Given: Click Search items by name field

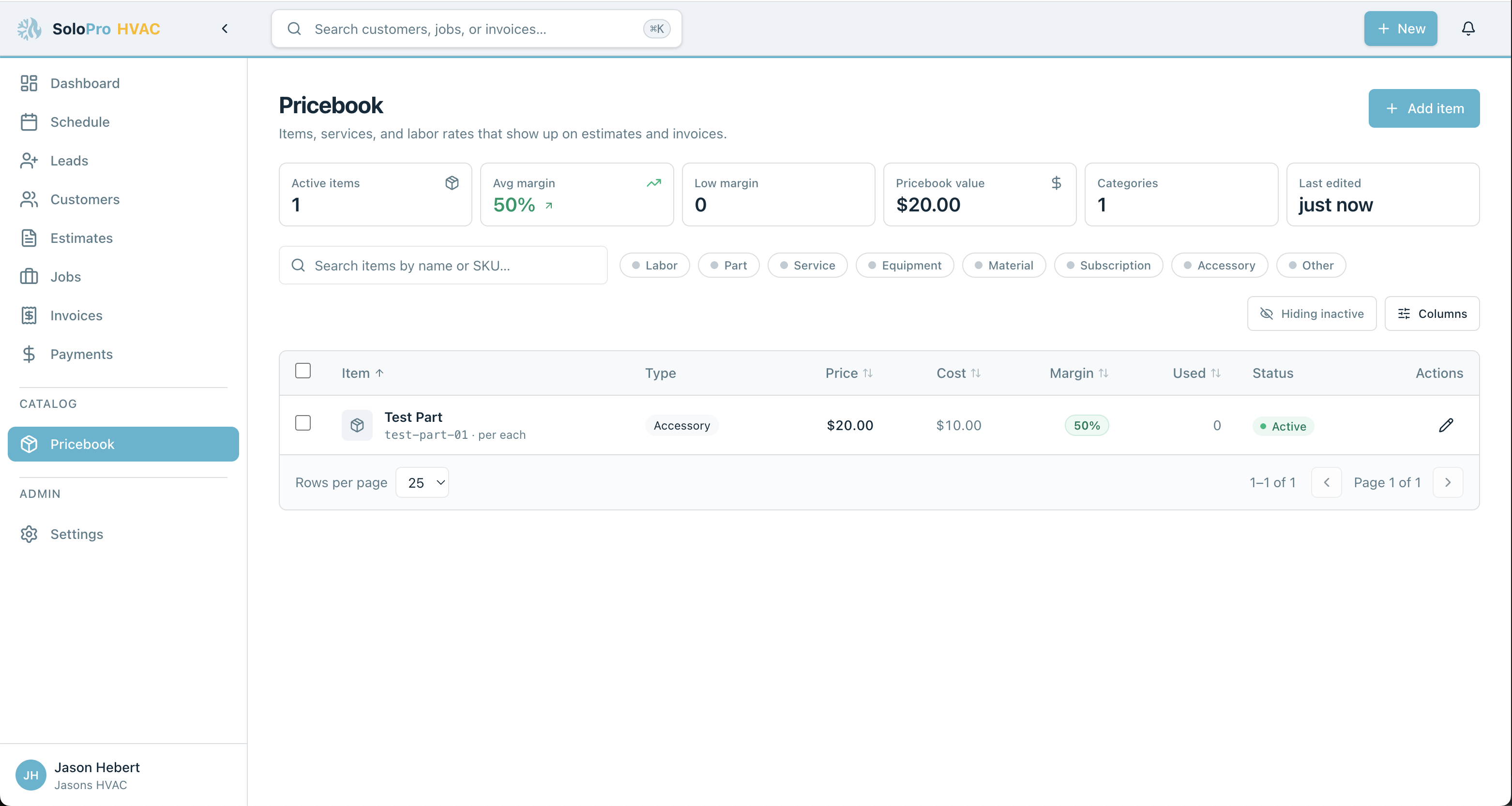Looking at the screenshot, I should pos(443,265).
